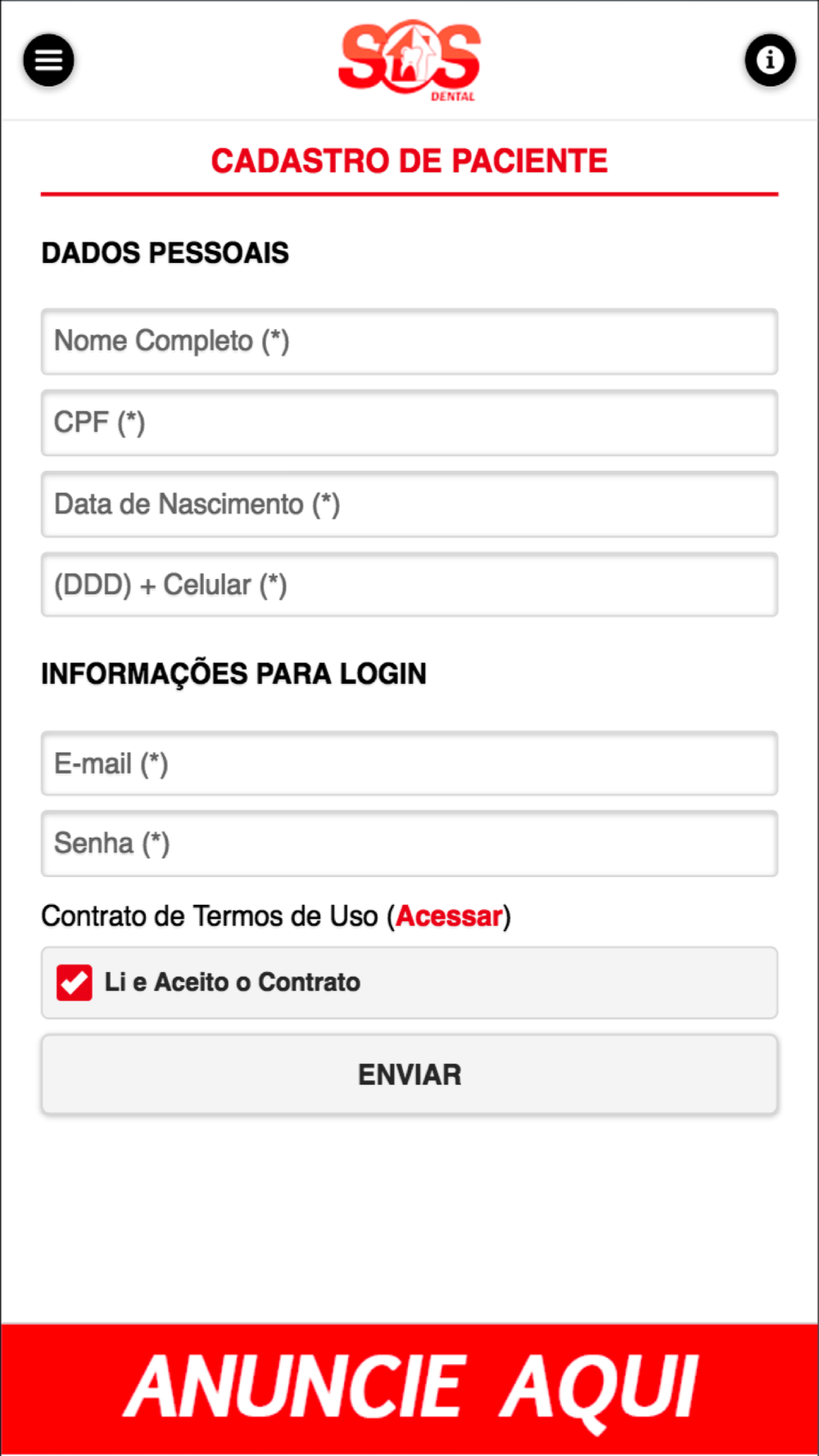Image resolution: width=819 pixels, height=1456 pixels.
Task: Submit the form with ENVIAR button
Action: [409, 1074]
